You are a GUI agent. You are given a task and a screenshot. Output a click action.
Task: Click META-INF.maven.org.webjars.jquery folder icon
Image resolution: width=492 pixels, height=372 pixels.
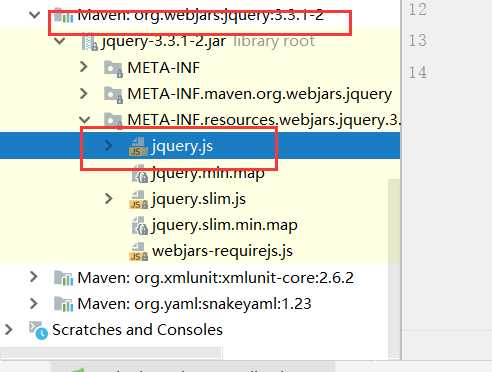113,95
